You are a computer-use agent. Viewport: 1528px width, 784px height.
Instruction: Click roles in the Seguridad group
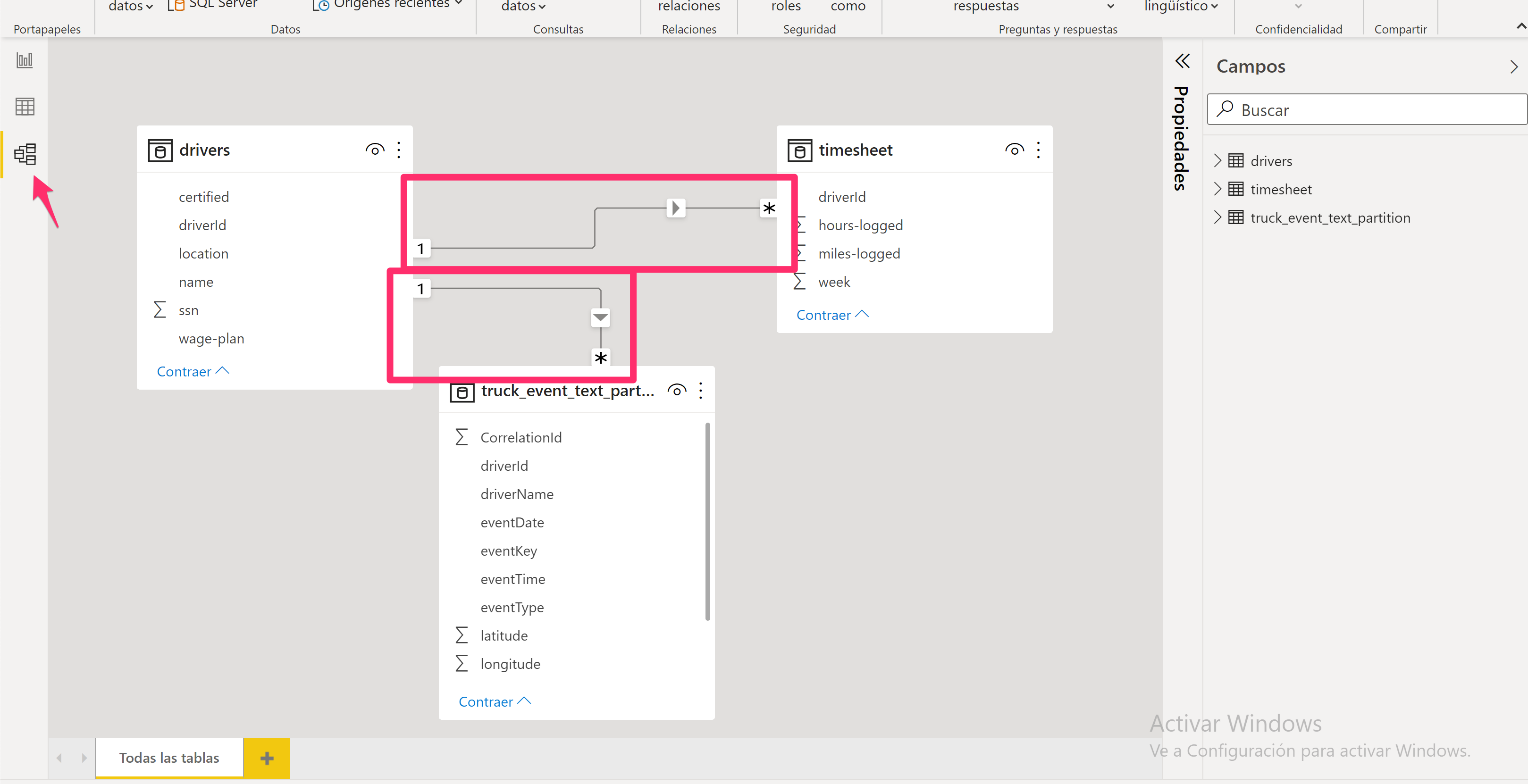[x=786, y=6]
